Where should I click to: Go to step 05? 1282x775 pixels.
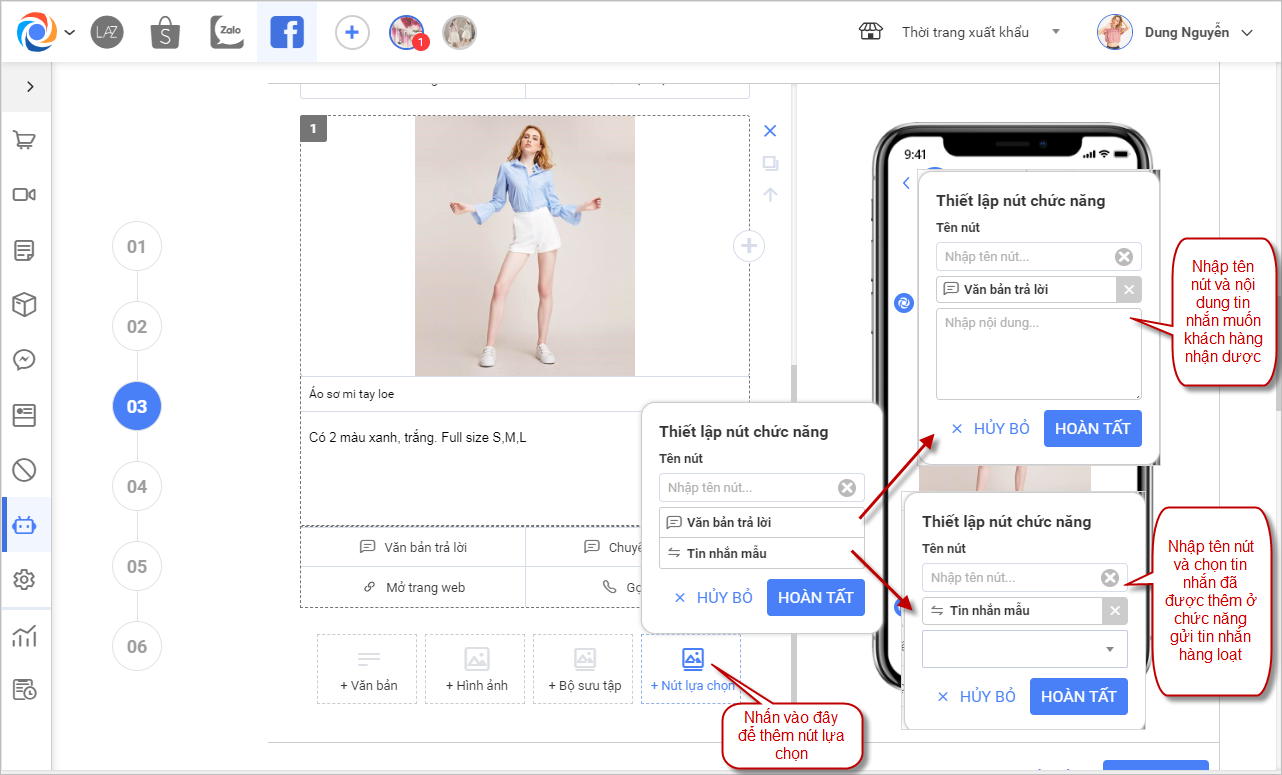pos(137,567)
